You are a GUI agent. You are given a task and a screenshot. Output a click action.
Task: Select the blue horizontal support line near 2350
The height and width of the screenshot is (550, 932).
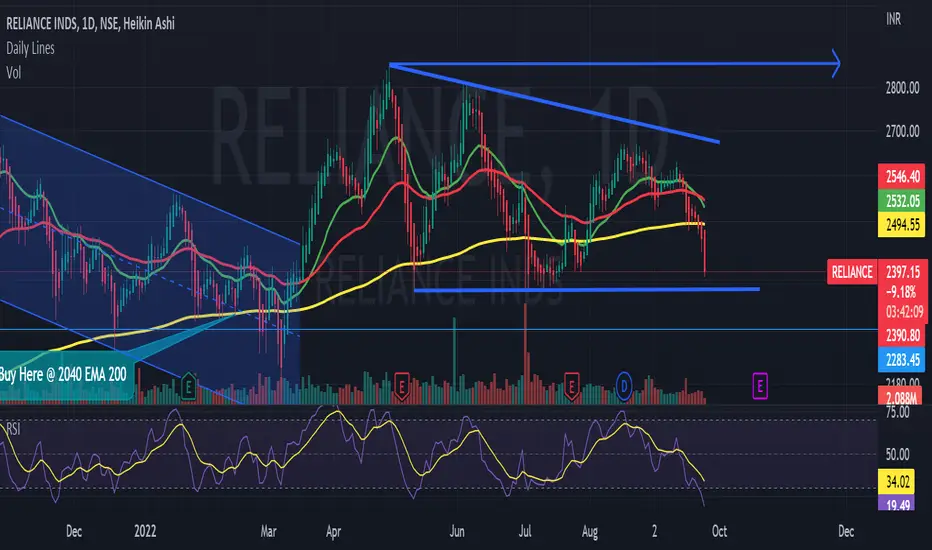point(587,290)
